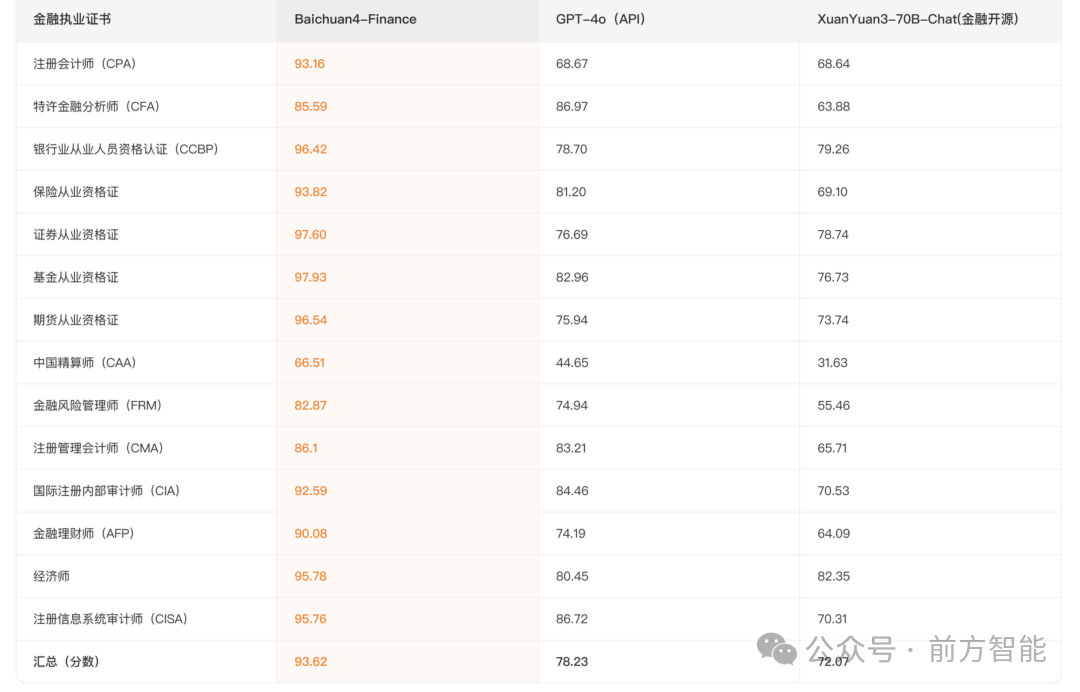
Task: Click the 基金从业资格证 score 82.96
Action: pos(572,277)
